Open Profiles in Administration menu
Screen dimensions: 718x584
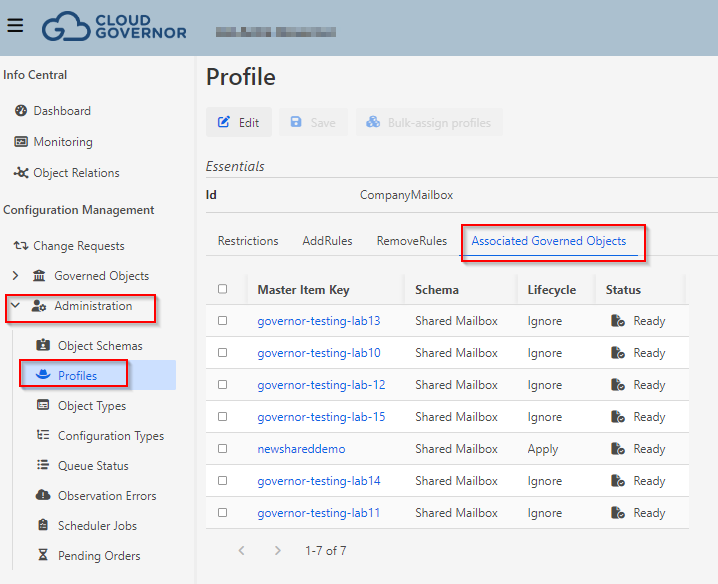[x=77, y=376]
